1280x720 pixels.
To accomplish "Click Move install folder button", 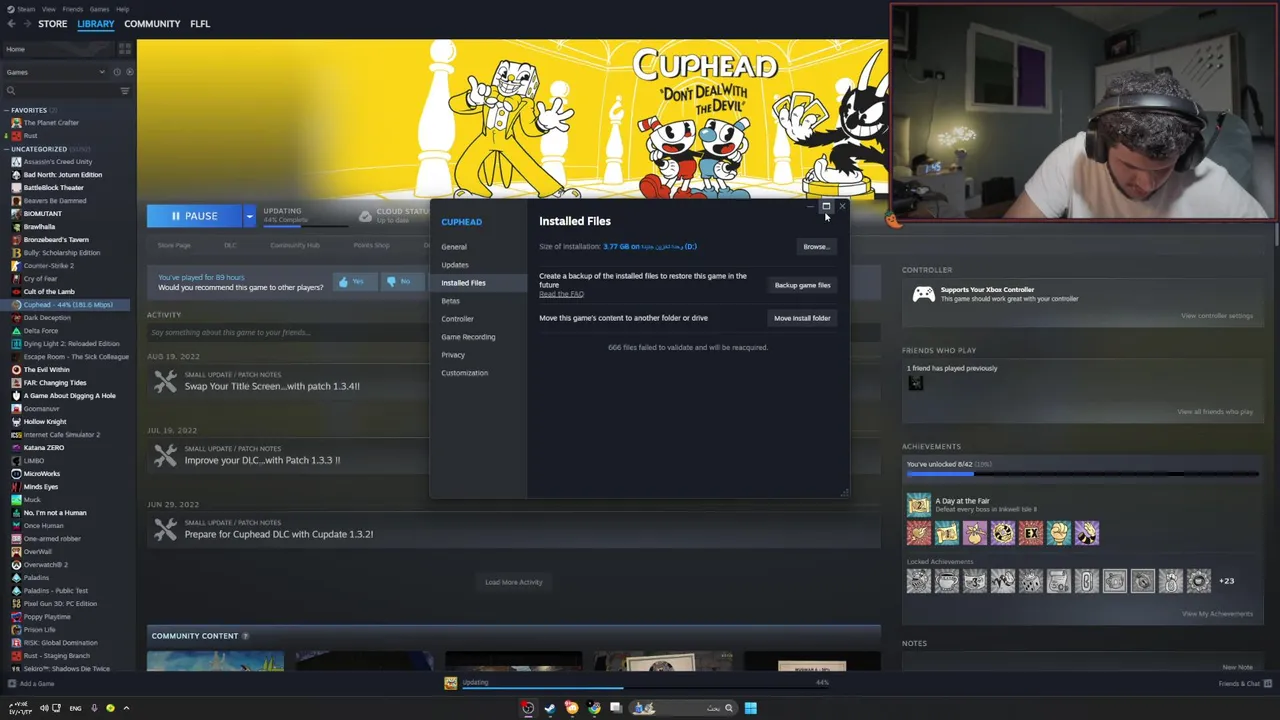I will pos(802,318).
